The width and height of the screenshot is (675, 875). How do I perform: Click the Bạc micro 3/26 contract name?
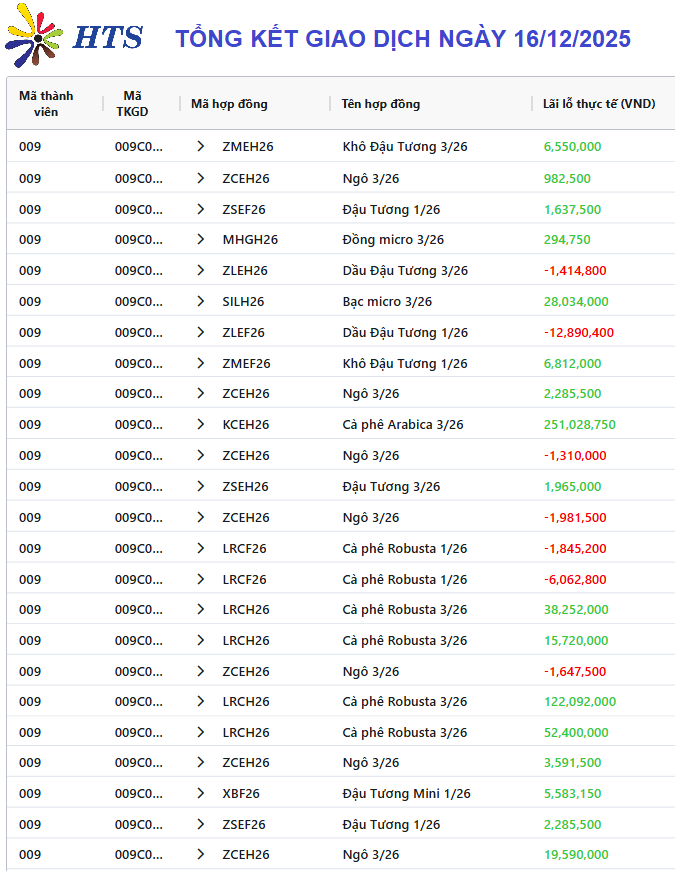tap(387, 302)
